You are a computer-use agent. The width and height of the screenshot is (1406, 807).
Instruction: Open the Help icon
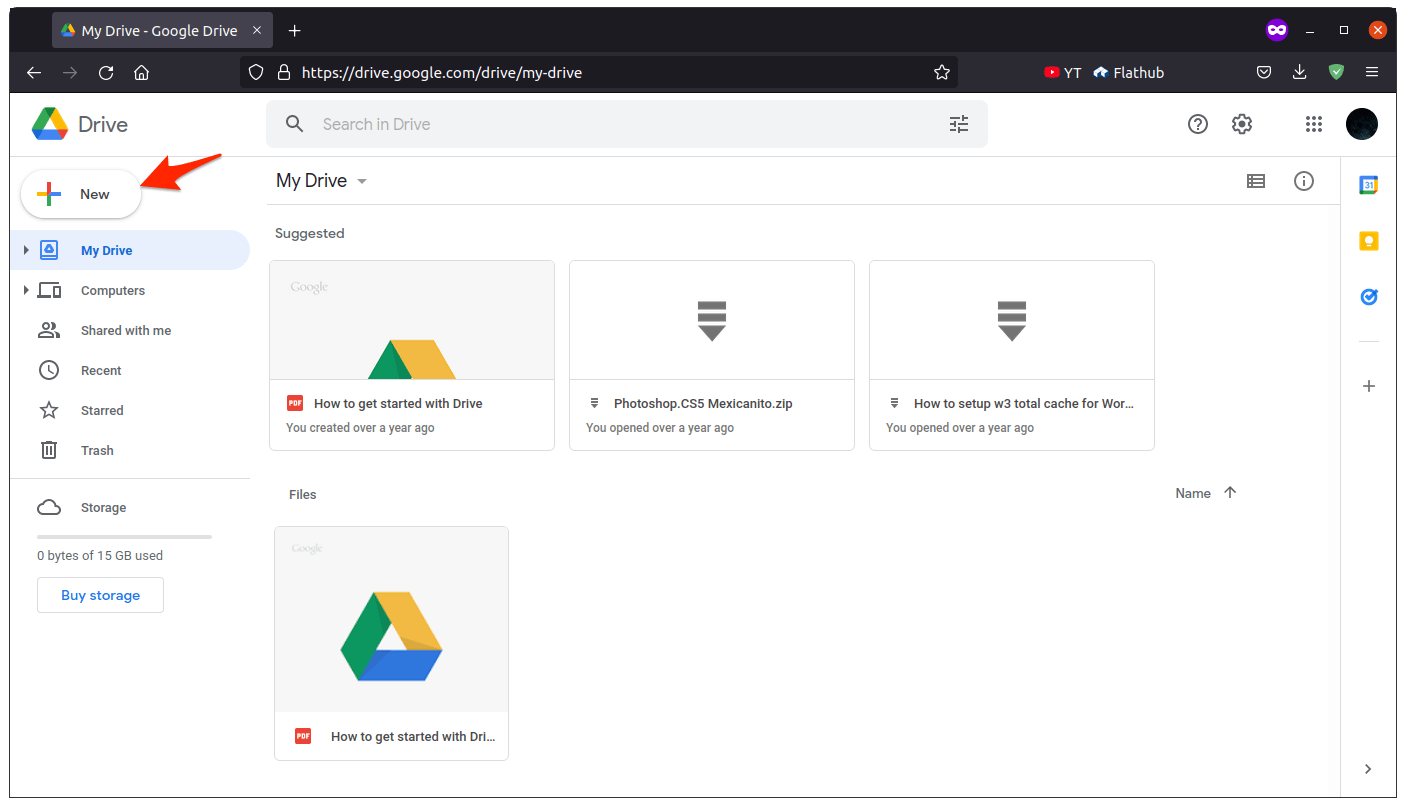(1198, 123)
